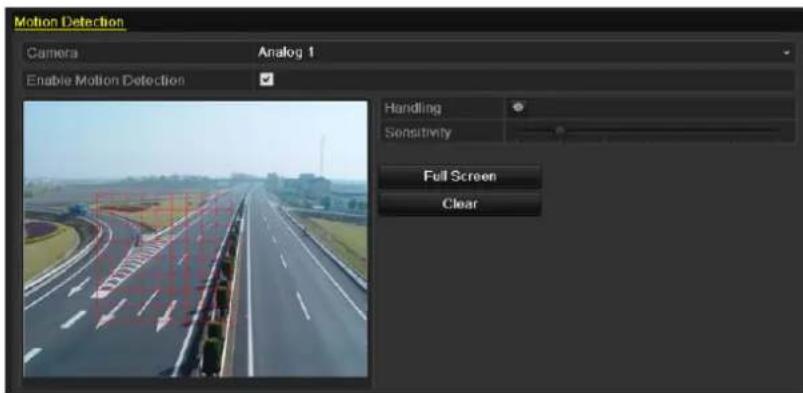Click the Enable Motion Detection label

pos(105,80)
